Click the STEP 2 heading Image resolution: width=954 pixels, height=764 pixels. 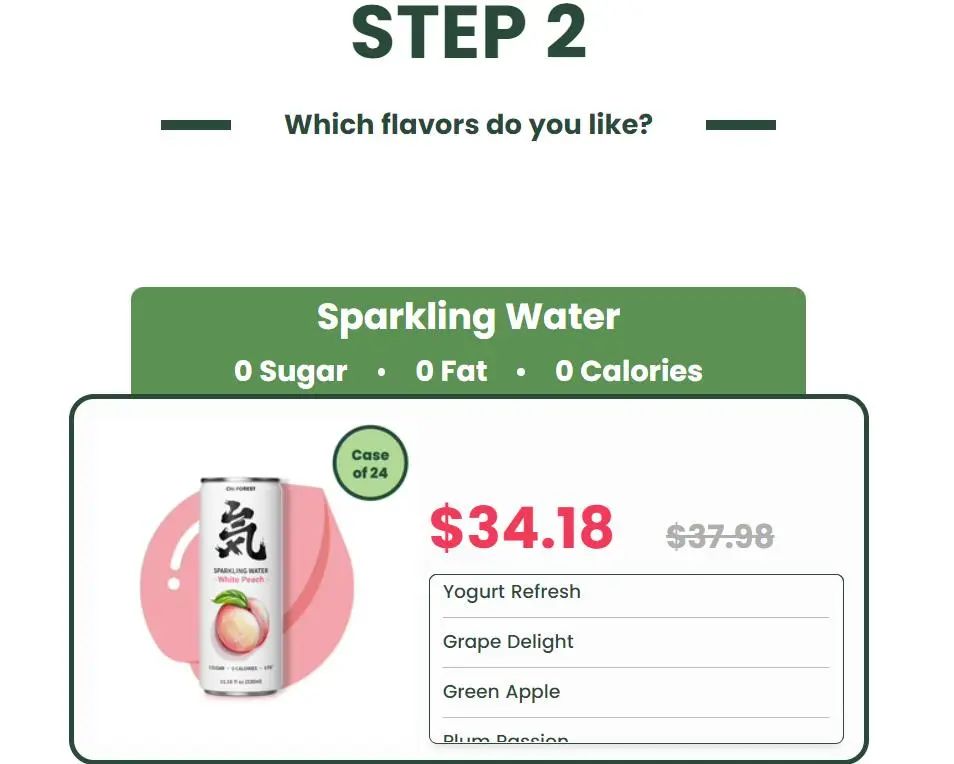(x=468, y=32)
